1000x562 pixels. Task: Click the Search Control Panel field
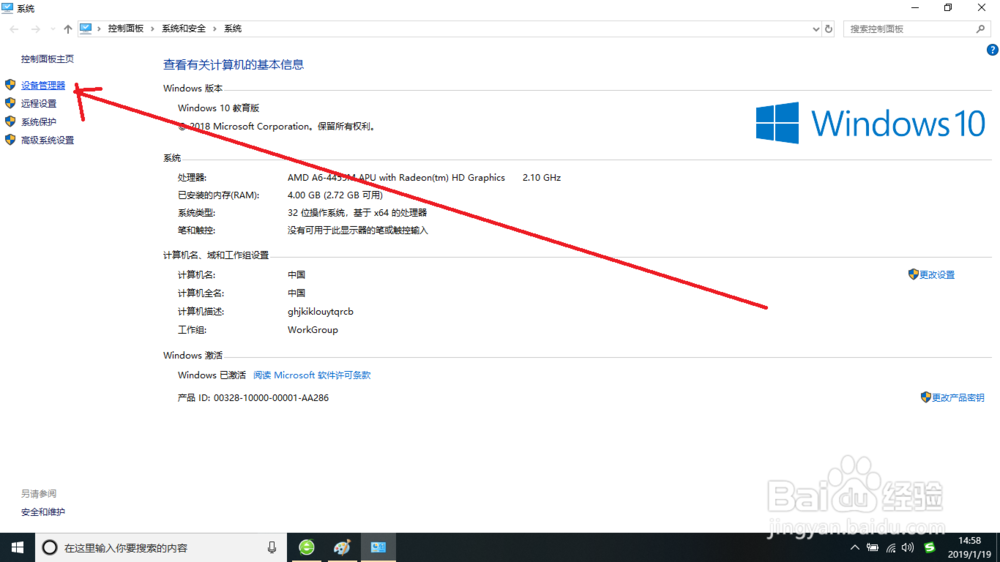(916, 29)
